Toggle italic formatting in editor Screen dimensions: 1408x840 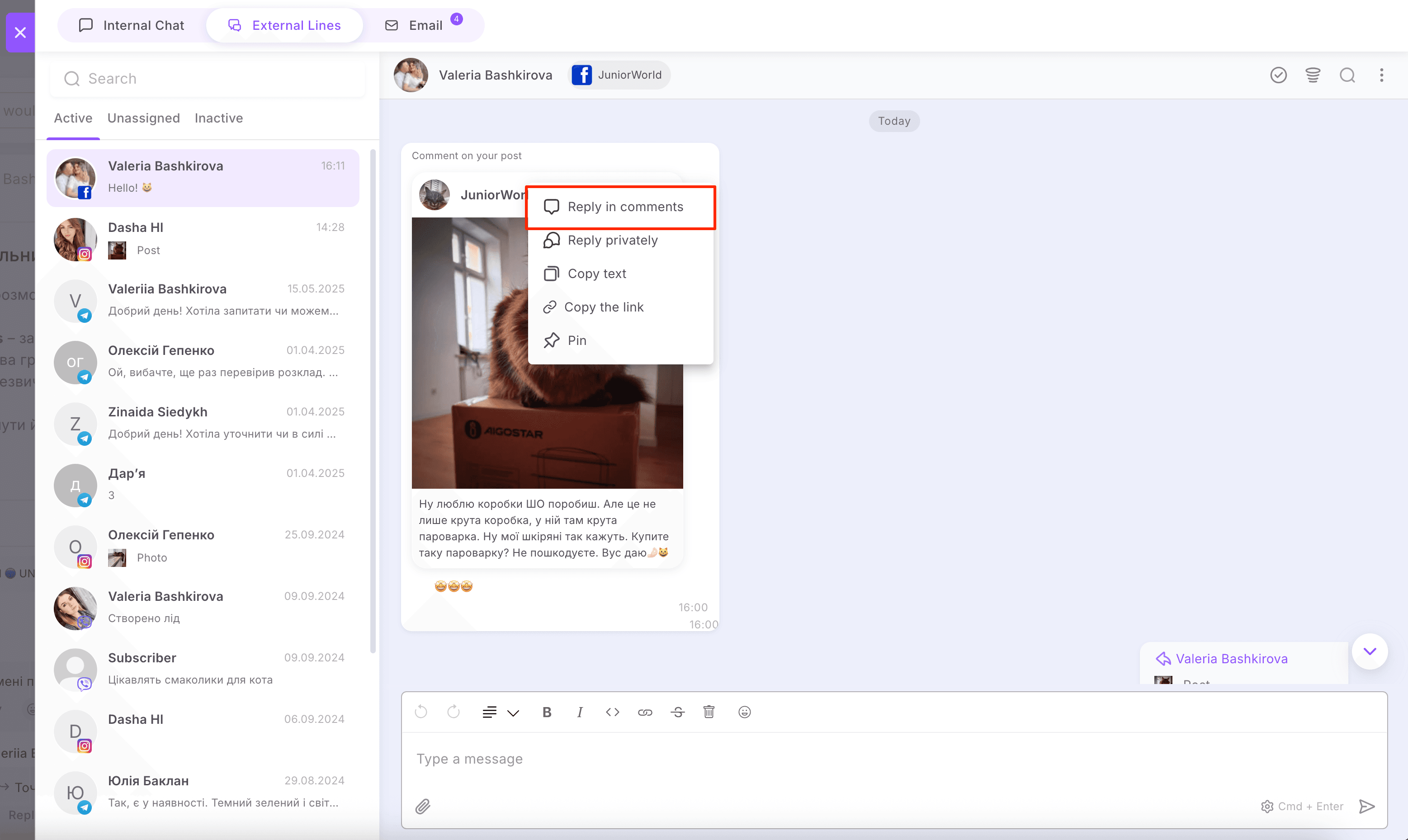click(580, 712)
